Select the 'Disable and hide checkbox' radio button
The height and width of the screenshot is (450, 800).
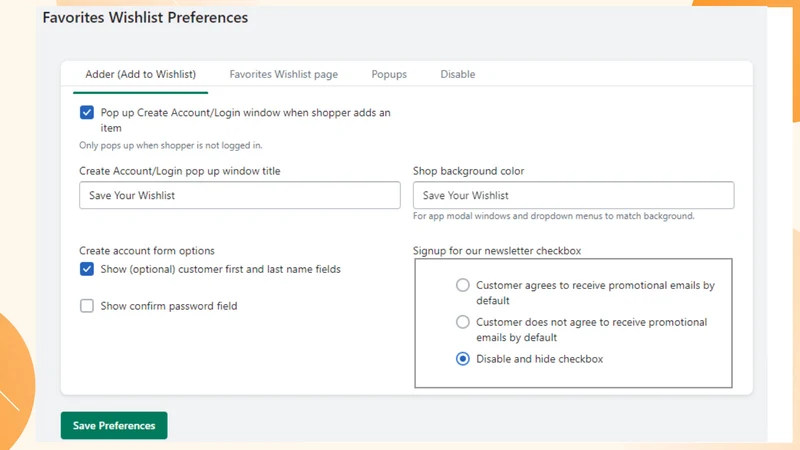[x=463, y=359]
